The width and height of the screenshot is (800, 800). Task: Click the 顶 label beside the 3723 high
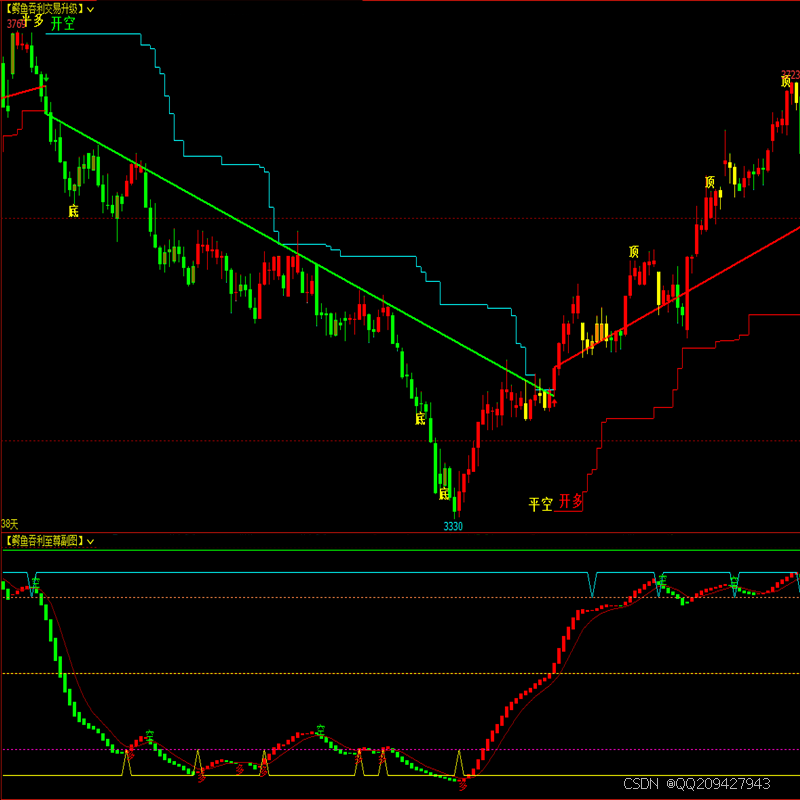point(786,81)
